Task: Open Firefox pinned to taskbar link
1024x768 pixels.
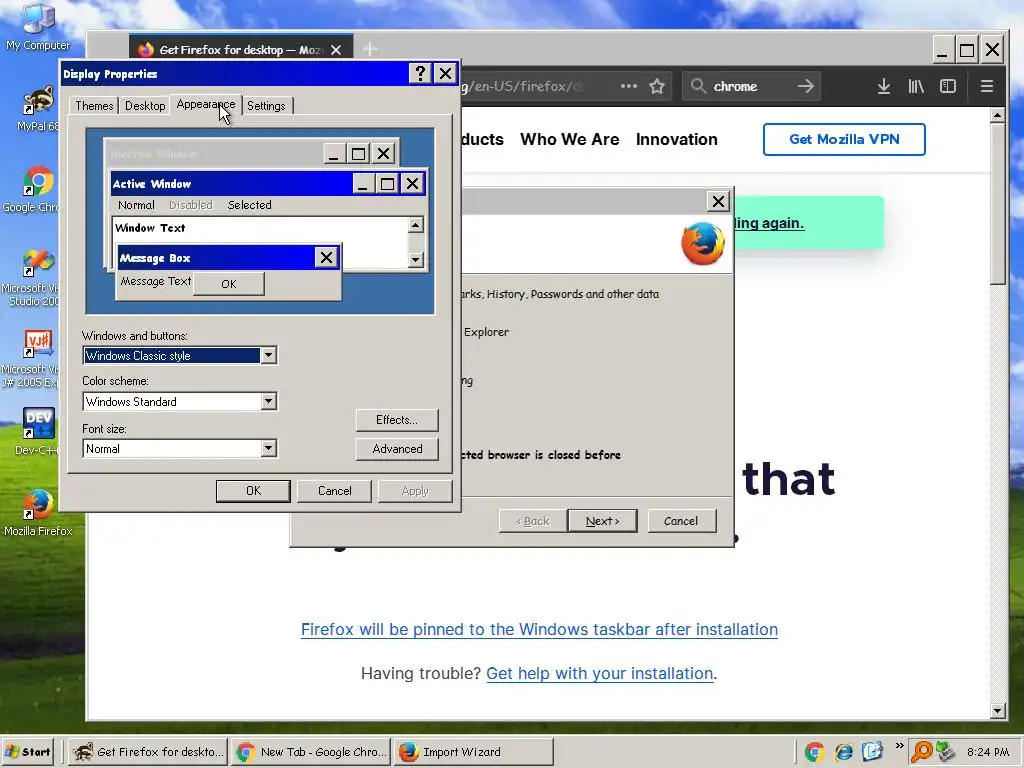Action: click(539, 629)
